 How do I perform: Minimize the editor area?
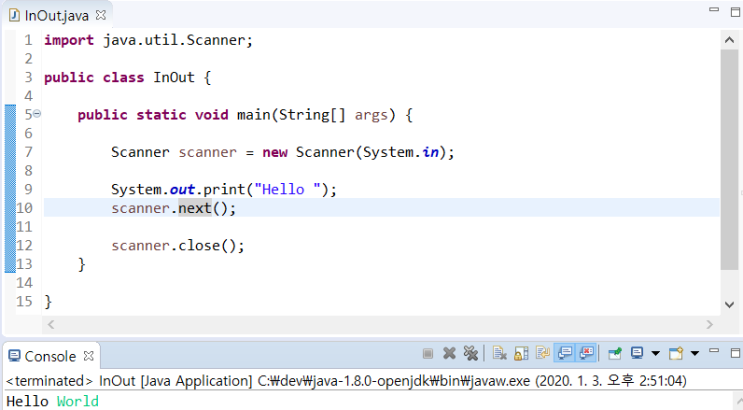[x=714, y=10]
